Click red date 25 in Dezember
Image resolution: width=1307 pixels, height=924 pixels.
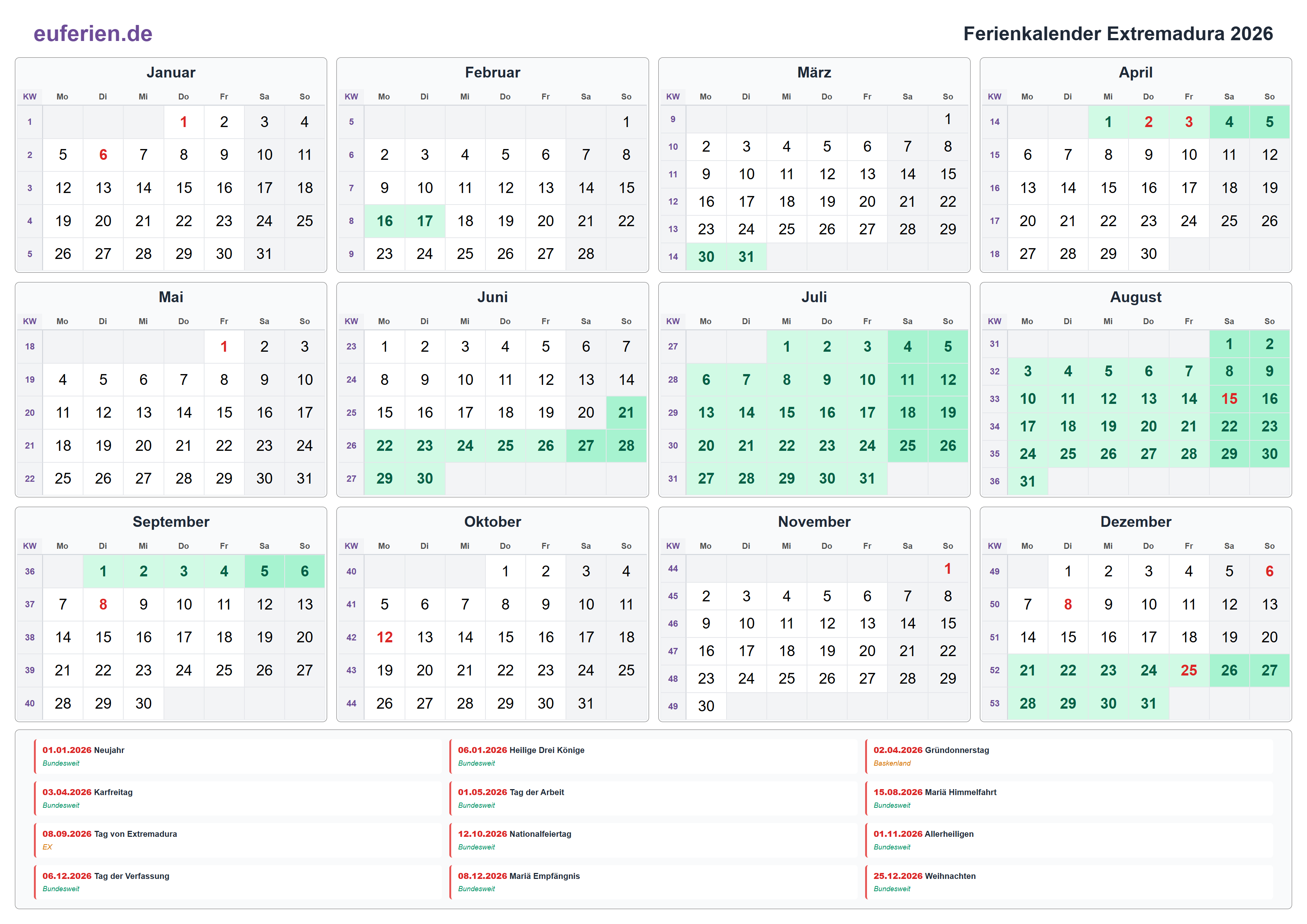click(x=1189, y=671)
